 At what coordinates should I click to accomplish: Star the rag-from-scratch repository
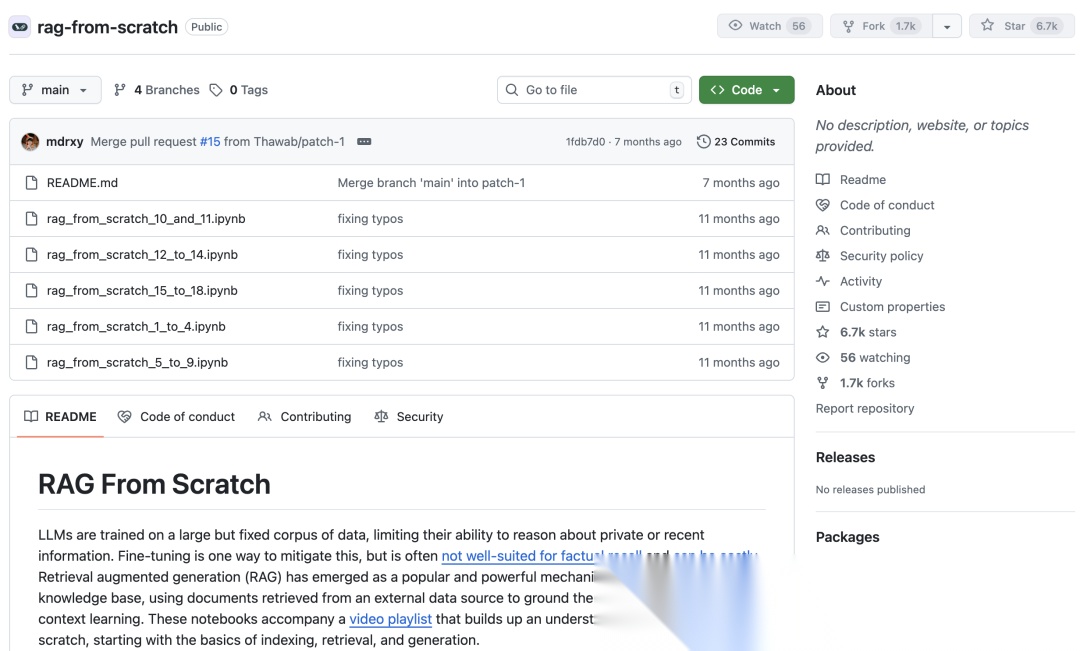coord(1021,26)
